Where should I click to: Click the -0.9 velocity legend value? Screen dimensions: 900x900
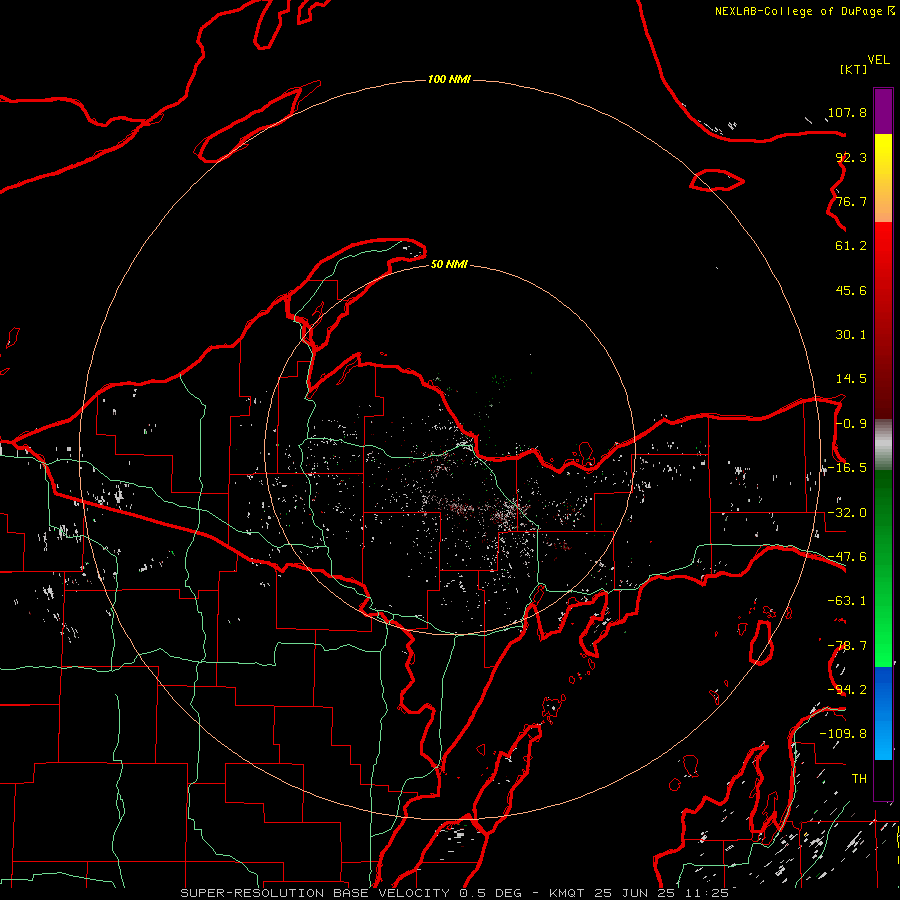[851, 424]
